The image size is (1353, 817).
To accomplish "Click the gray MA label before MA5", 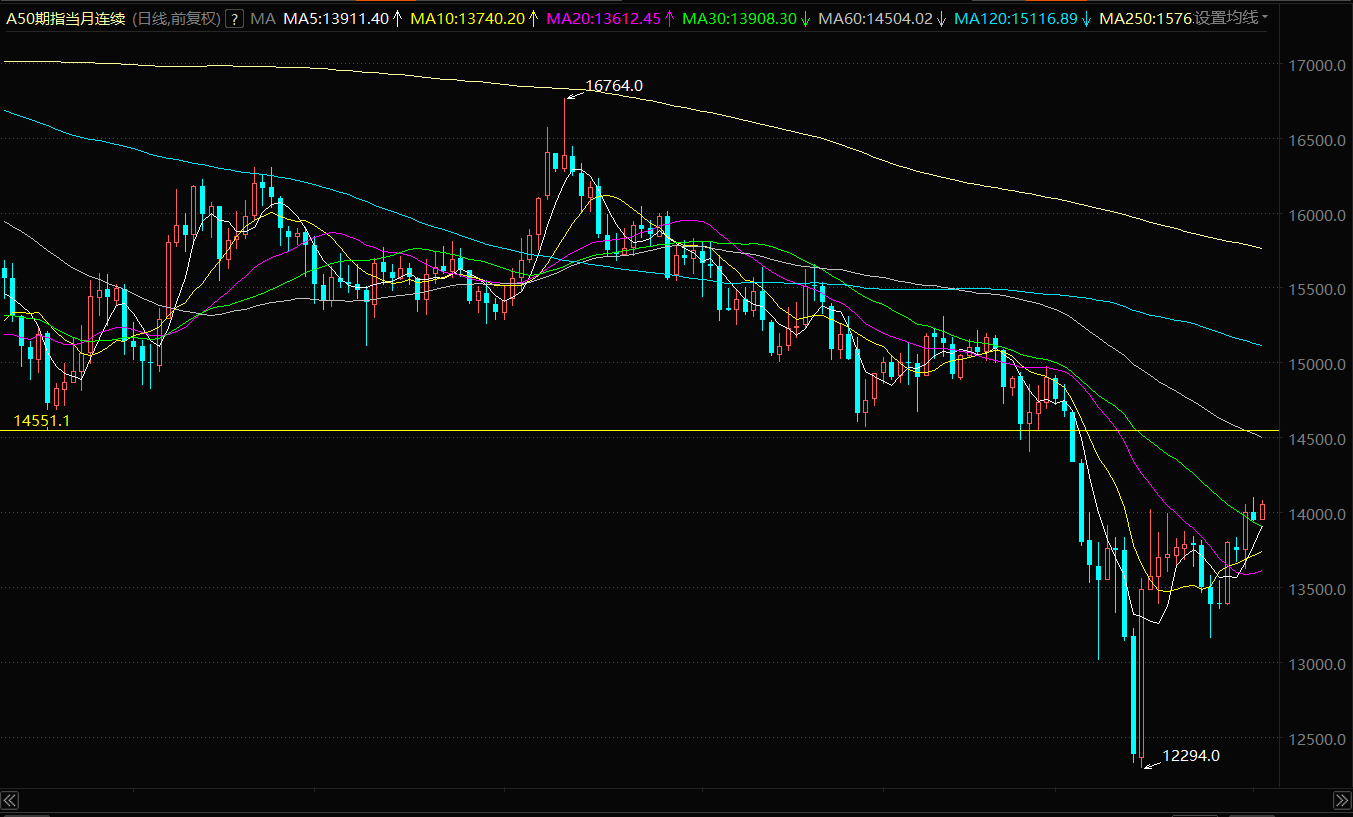I will point(263,18).
